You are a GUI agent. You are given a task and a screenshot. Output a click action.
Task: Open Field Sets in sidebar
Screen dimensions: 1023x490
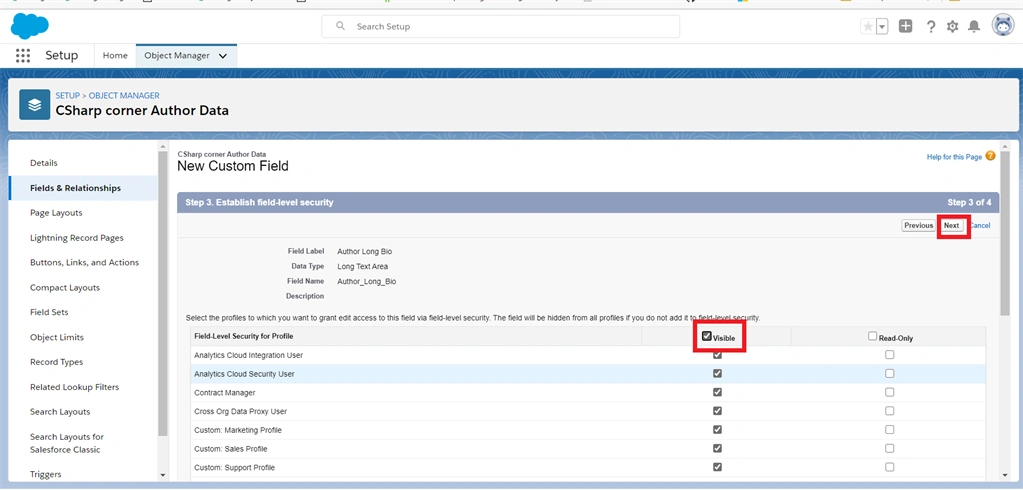[49, 313]
